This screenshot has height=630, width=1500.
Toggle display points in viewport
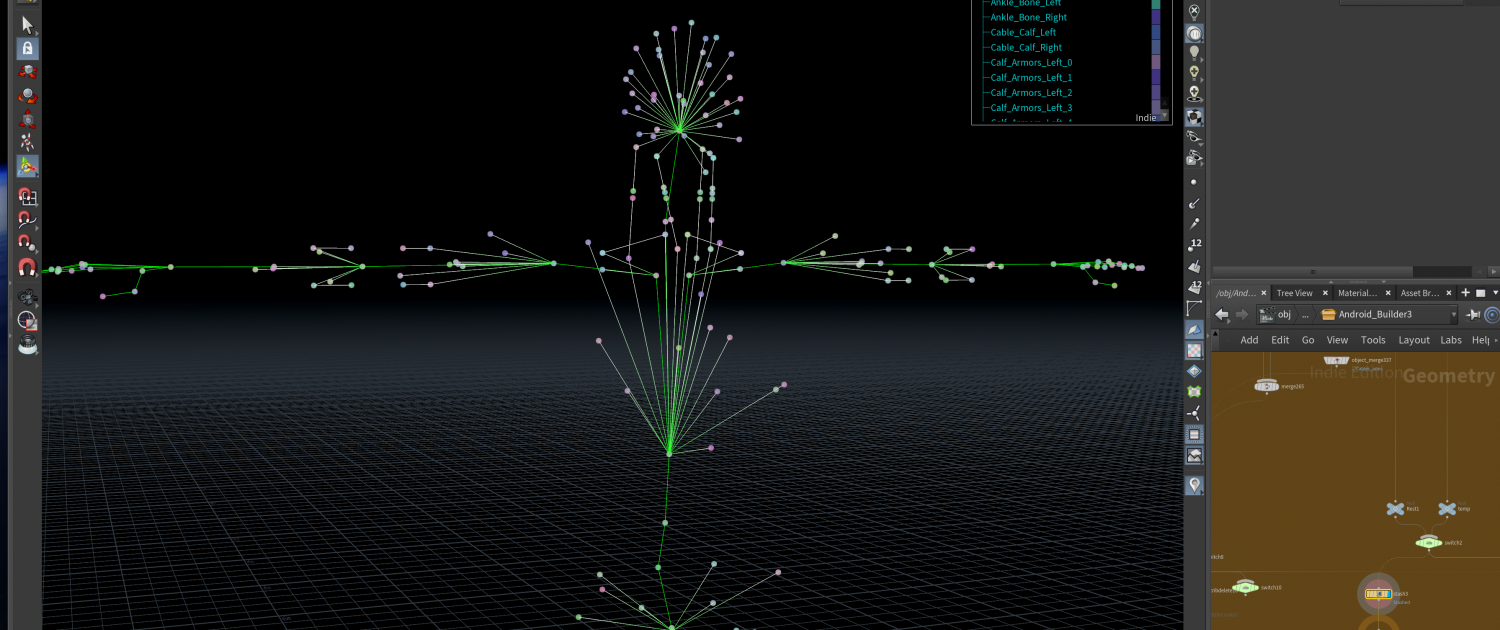tap(1194, 182)
